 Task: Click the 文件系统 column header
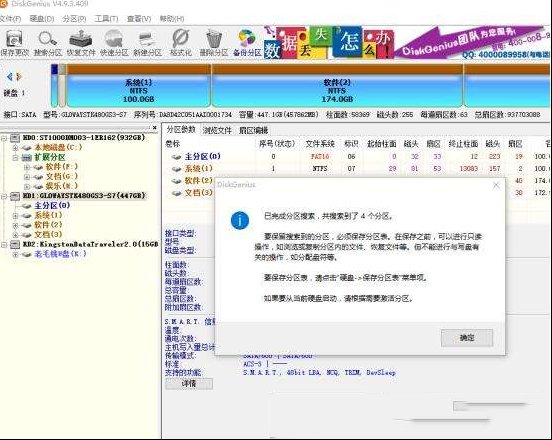pos(320,144)
